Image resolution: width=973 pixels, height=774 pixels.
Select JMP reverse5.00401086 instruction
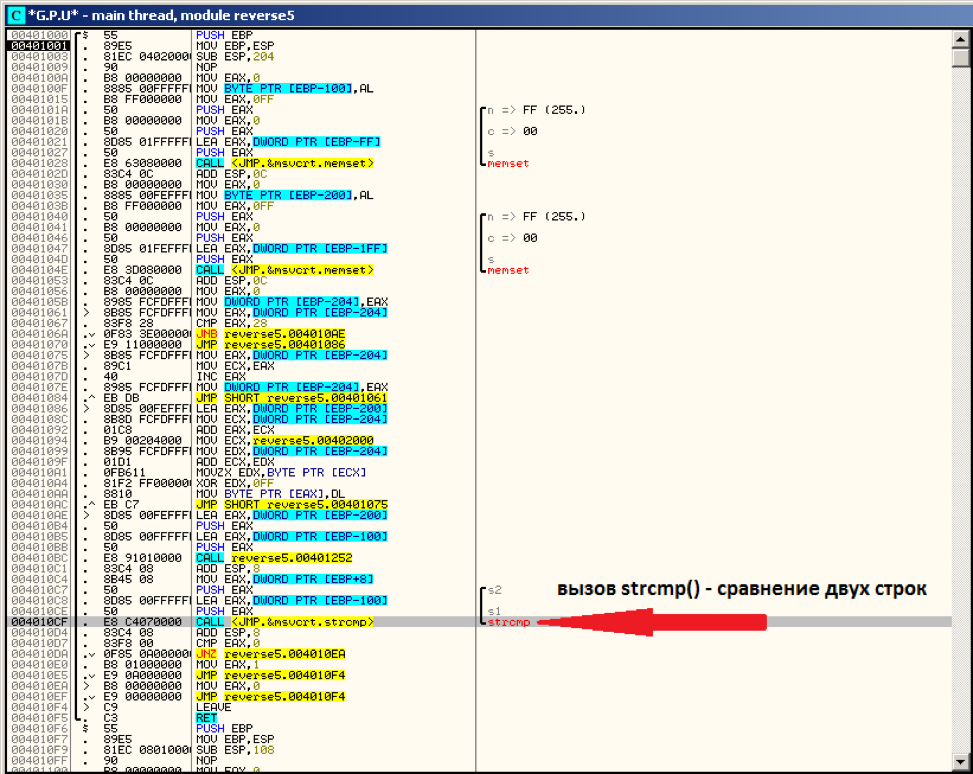(x=271, y=344)
